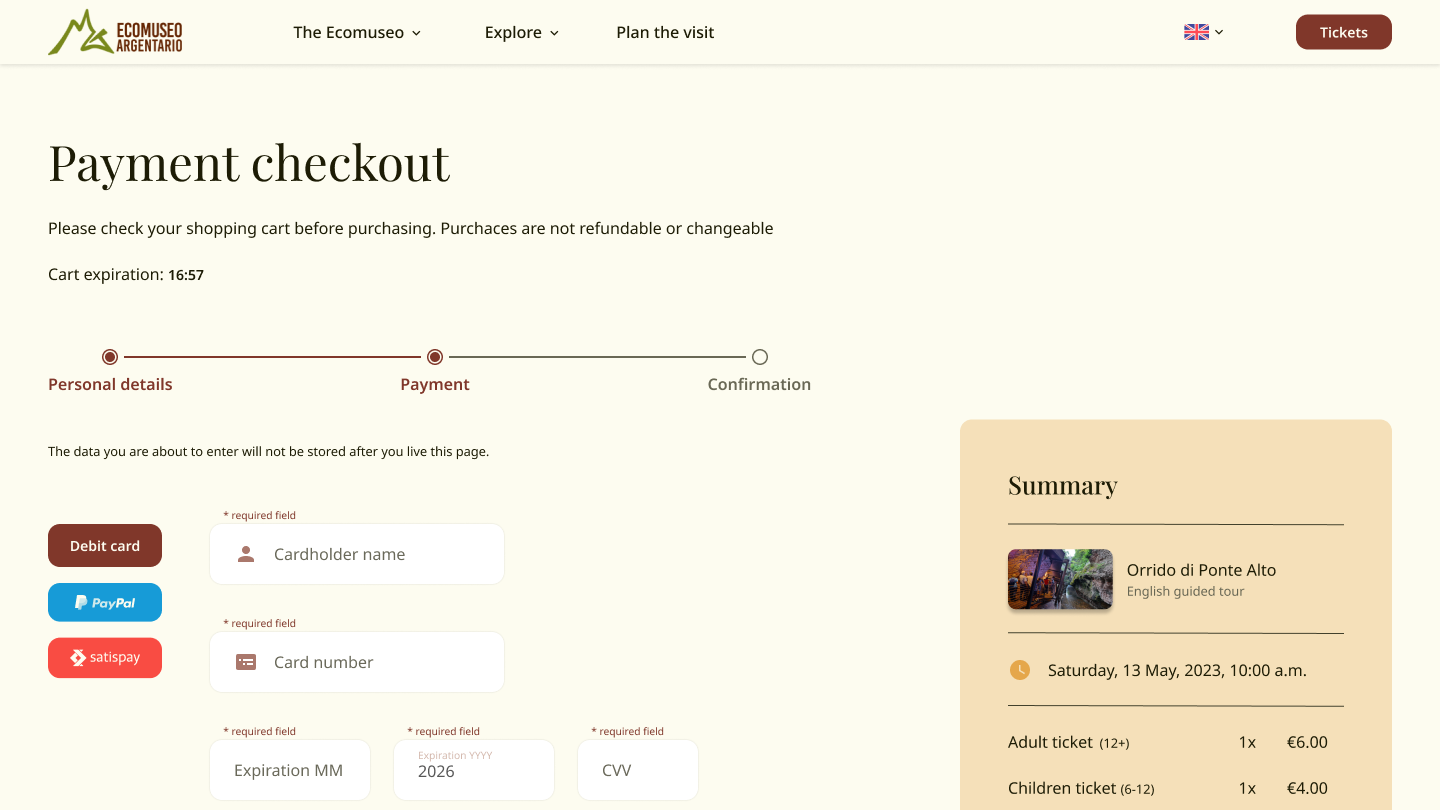
Task: Click the Personal details step circle
Action: click(110, 357)
